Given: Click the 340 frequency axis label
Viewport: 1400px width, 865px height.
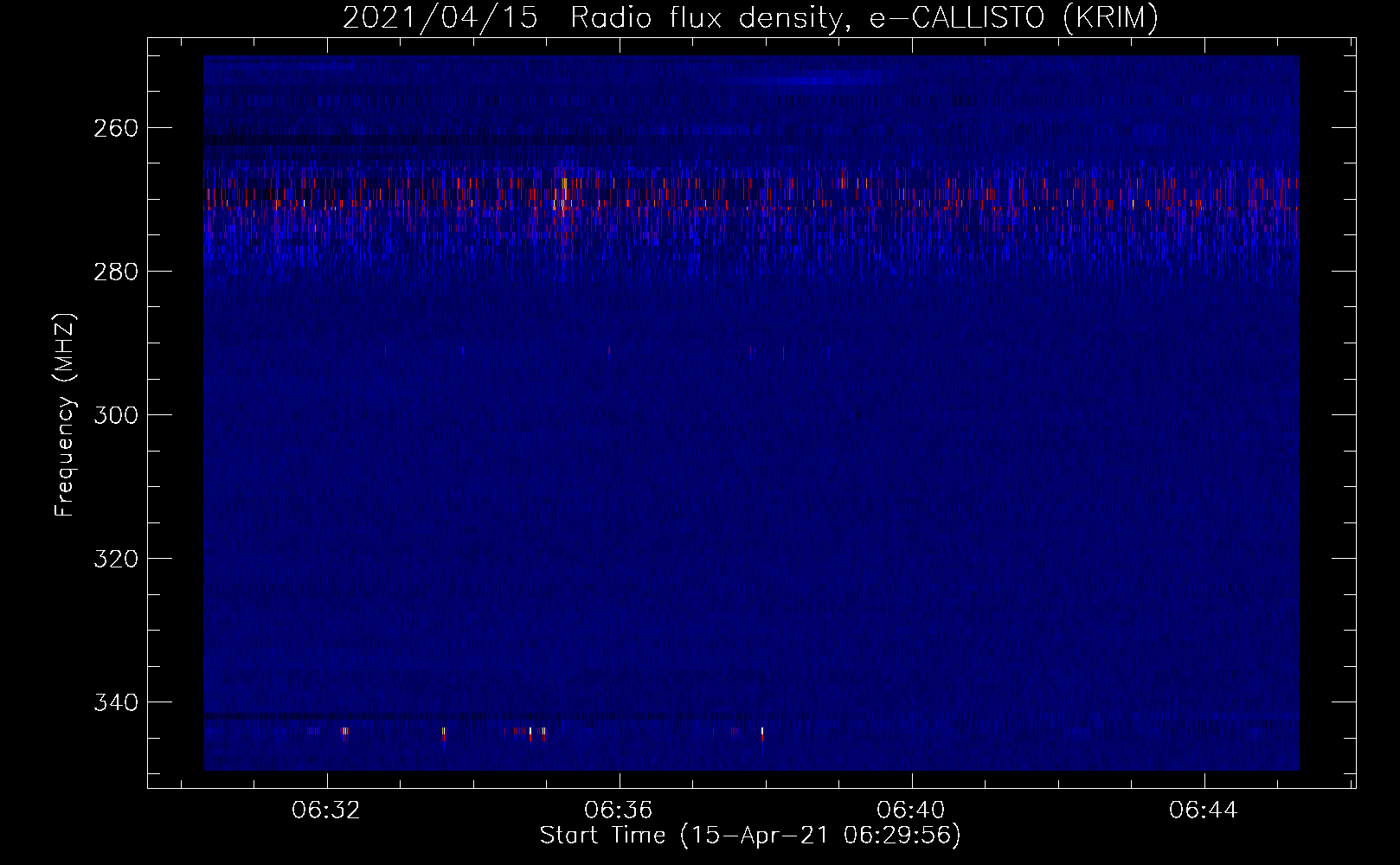Looking at the screenshot, I should click(115, 702).
